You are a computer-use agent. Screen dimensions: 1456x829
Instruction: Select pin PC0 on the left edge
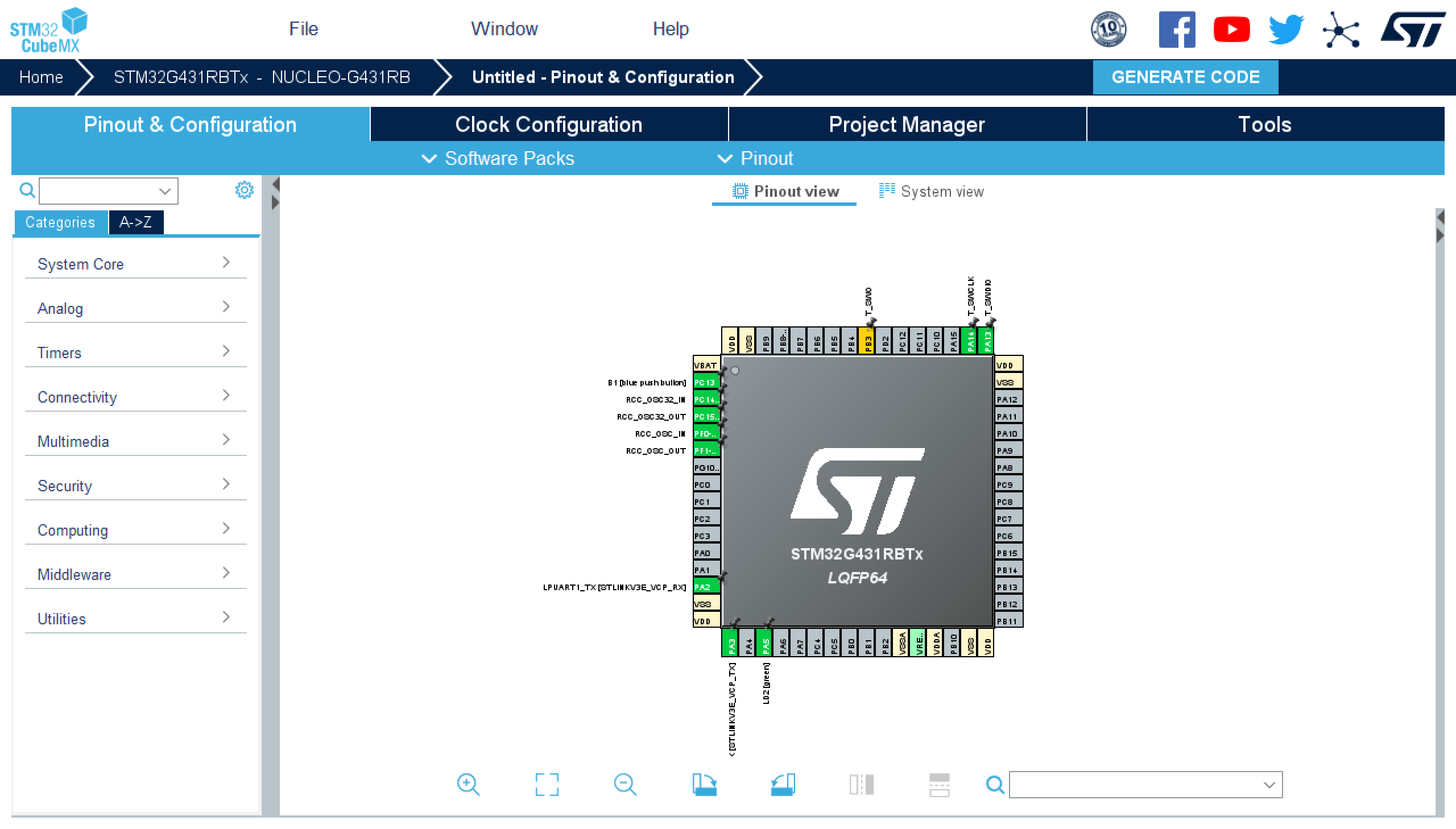tap(706, 484)
